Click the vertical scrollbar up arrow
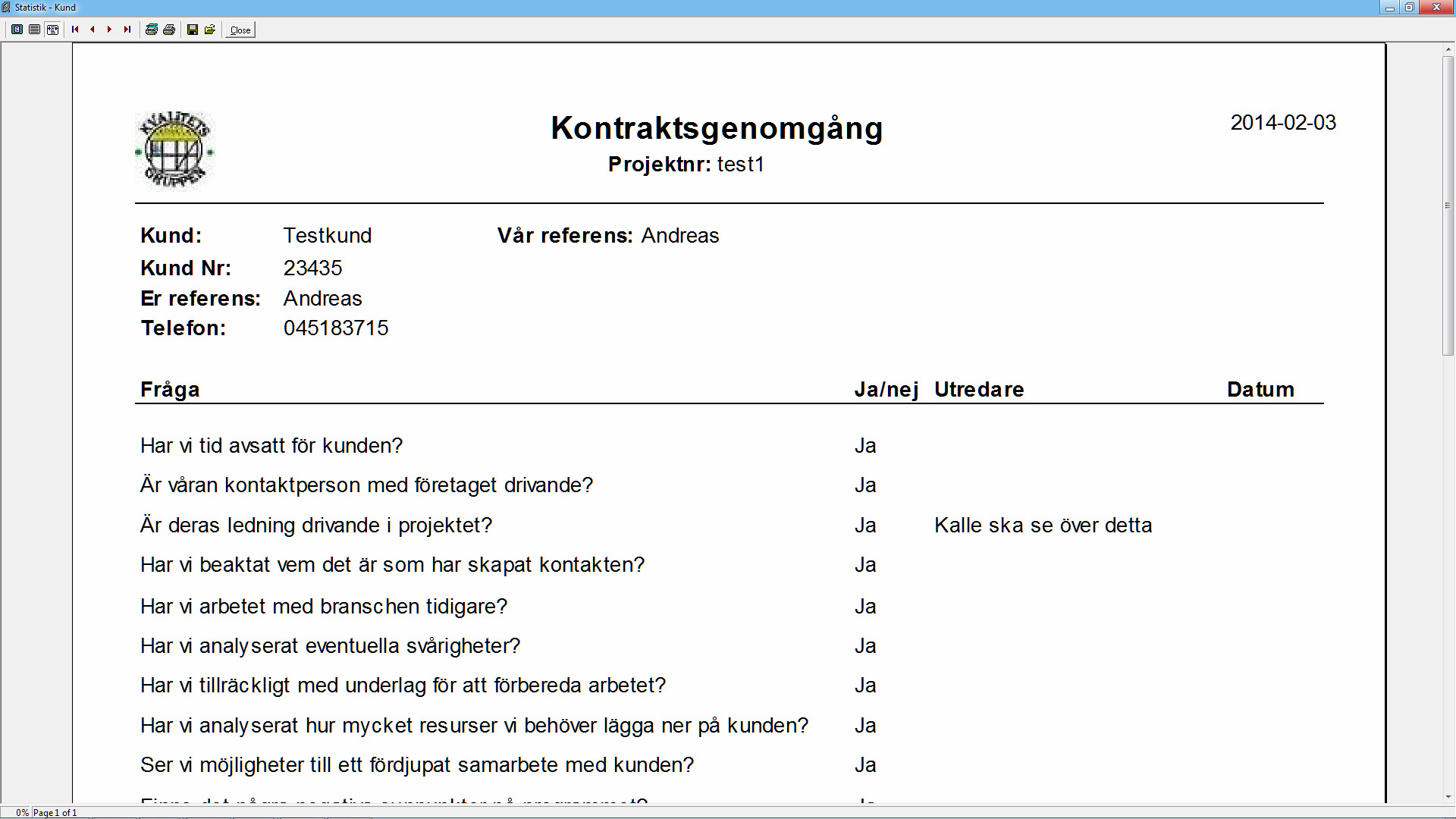Screen dimensions: 1456x819 1448,49
